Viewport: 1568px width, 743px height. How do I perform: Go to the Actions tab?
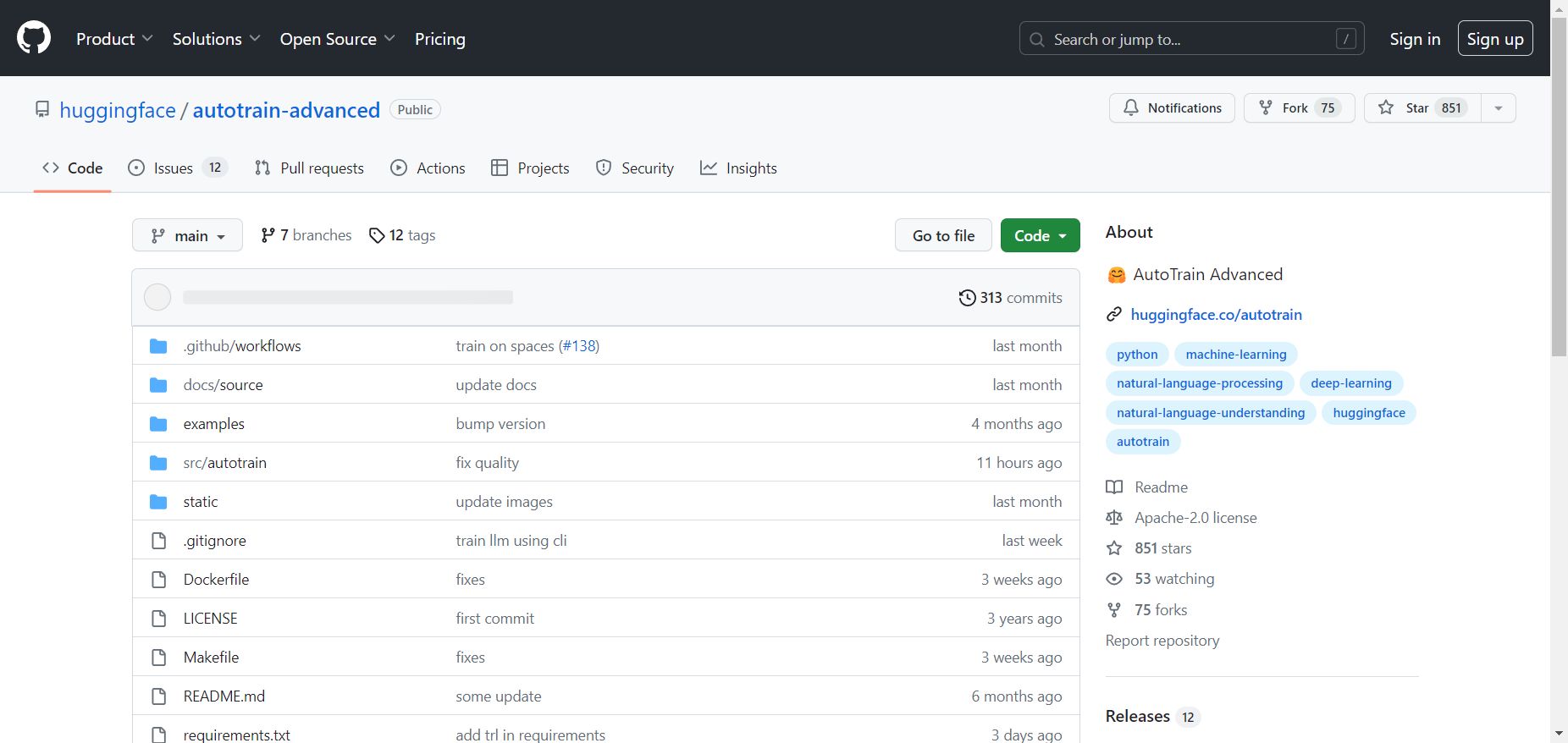[428, 168]
